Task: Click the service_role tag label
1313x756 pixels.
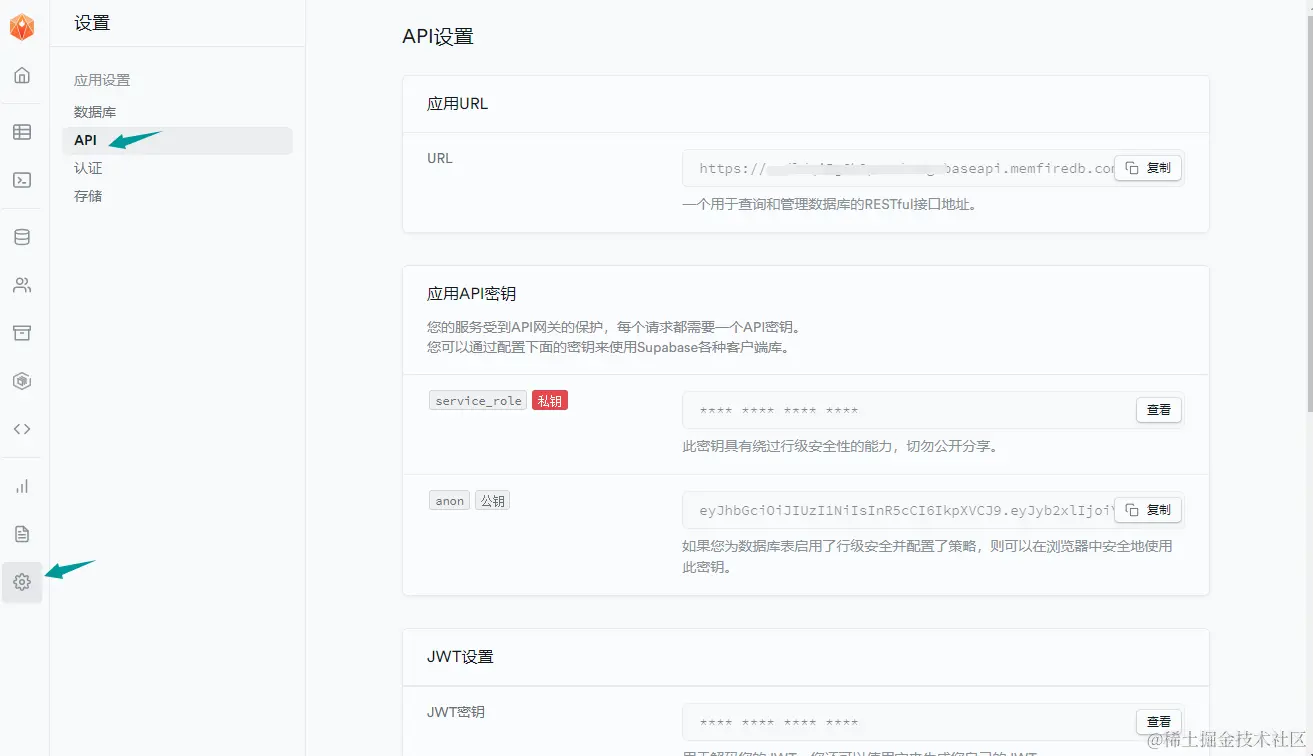Action: click(478, 401)
